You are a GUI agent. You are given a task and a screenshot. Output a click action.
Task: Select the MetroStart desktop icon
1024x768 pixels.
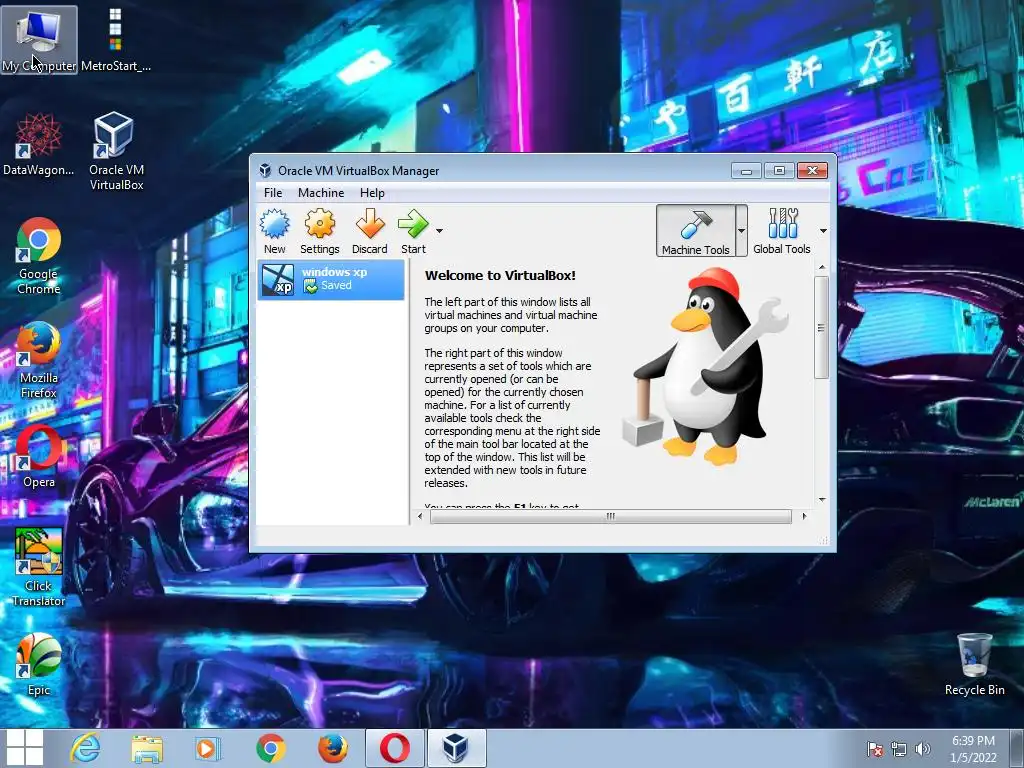coord(116,39)
